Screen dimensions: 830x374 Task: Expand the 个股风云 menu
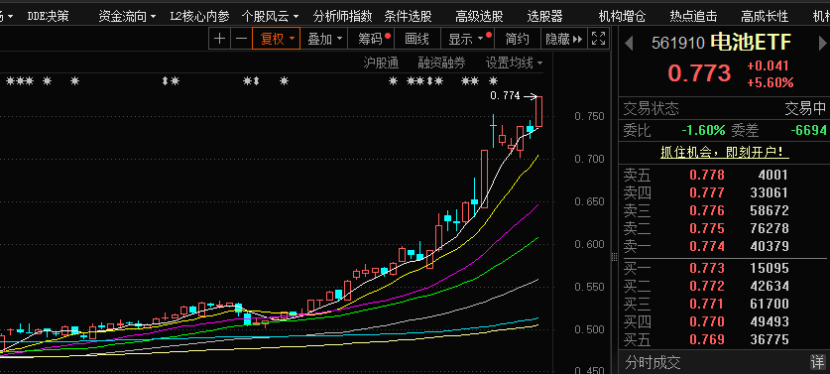pyautogui.click(x=270, y=16)
